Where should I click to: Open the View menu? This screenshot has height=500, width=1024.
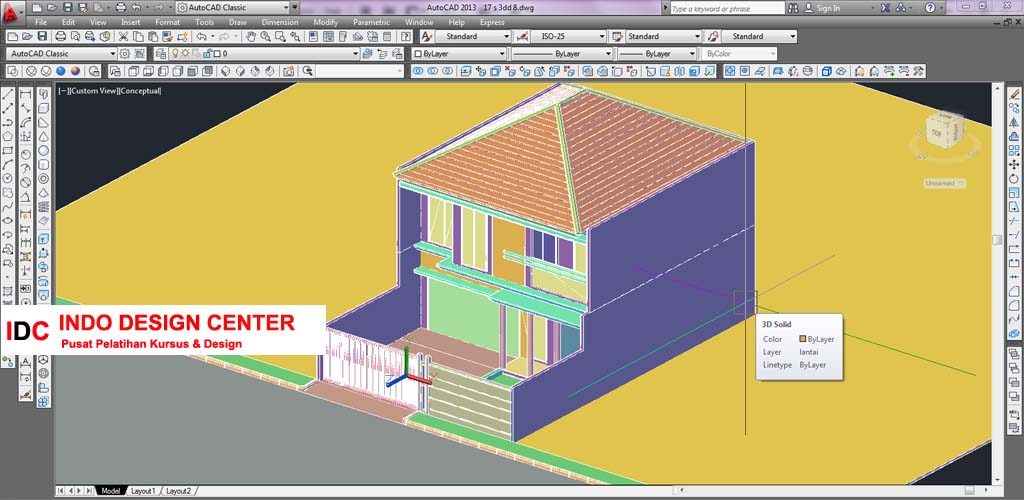point(98,22)
